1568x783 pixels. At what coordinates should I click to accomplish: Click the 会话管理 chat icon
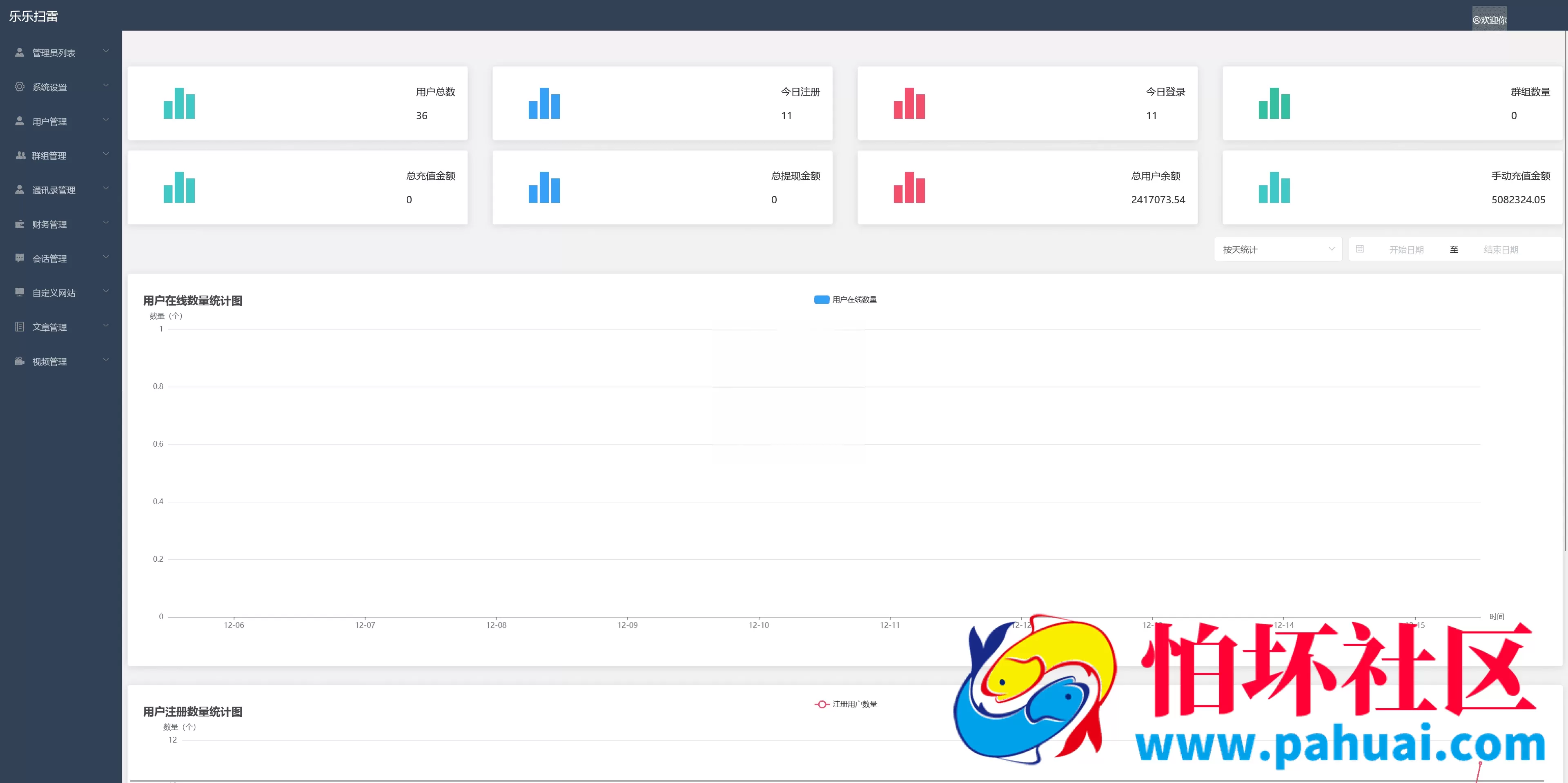[20, 258]
